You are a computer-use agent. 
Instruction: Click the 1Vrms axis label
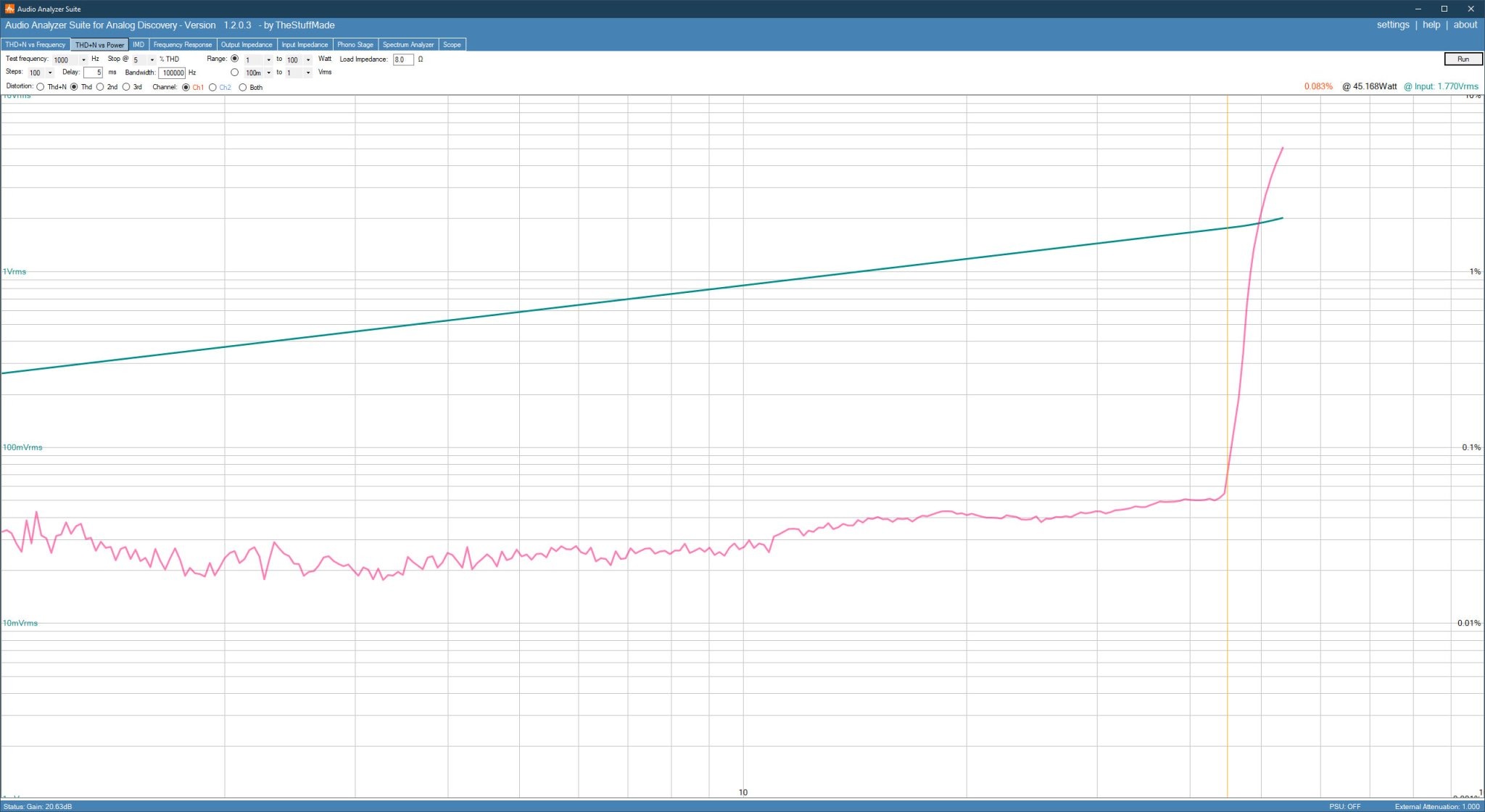15,272
